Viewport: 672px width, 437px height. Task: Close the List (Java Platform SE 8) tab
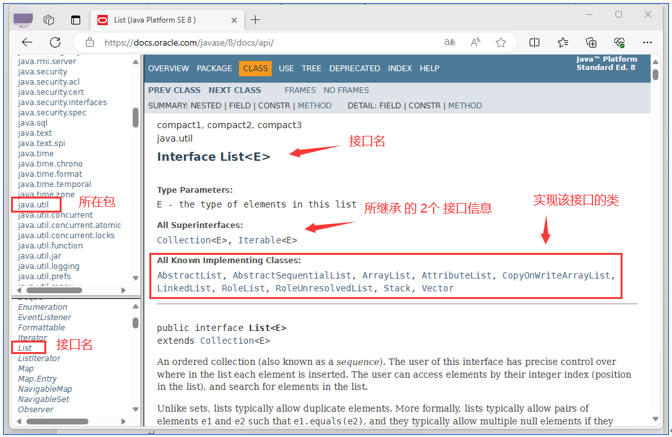pos(234,20)
